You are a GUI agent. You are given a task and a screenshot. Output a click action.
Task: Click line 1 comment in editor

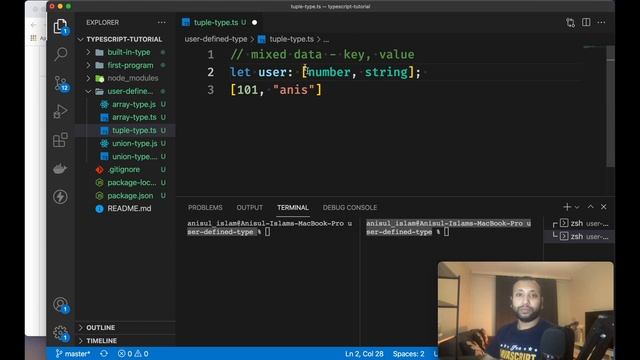[322, 54]
